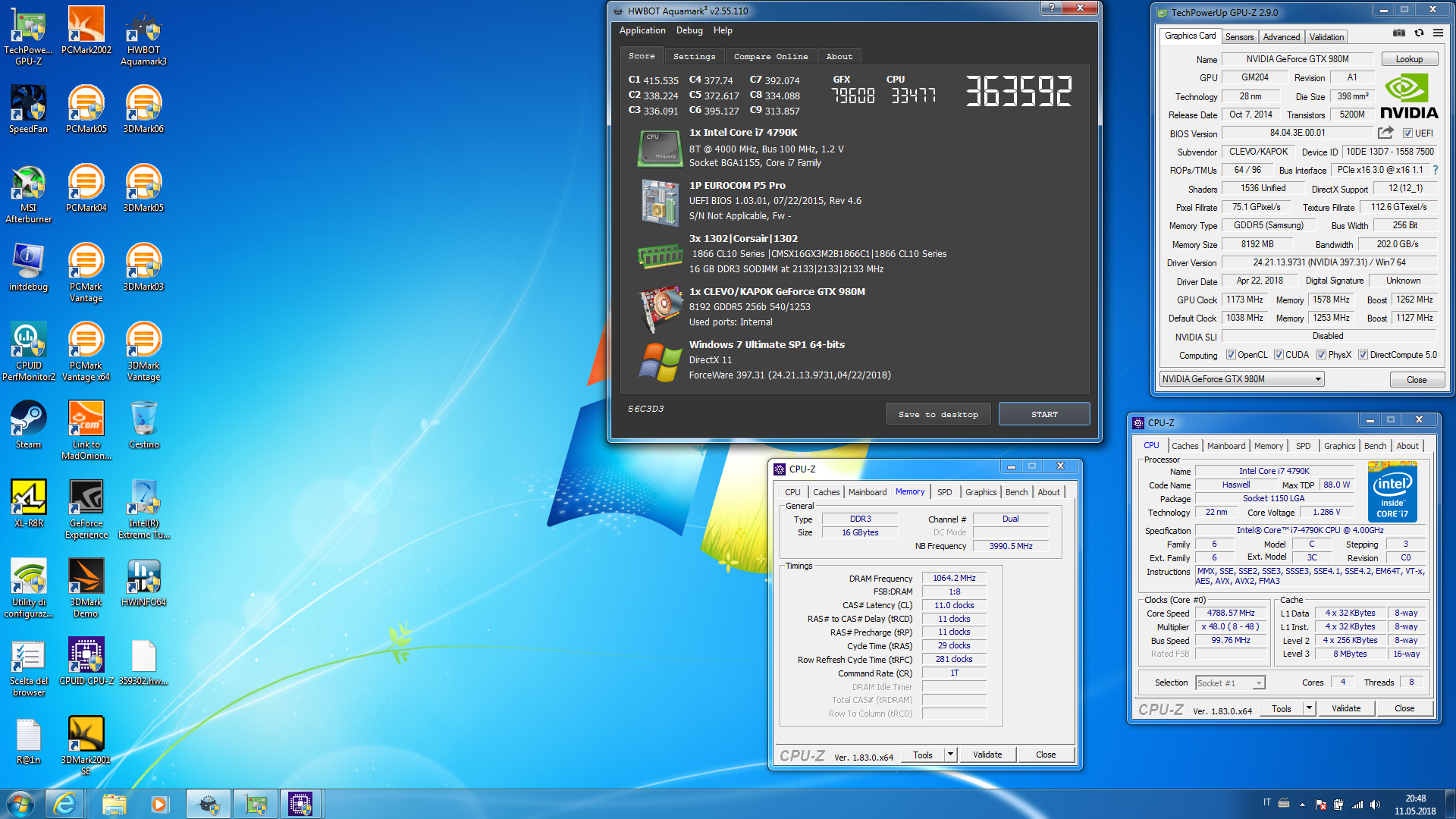This screenshot has height=819, width=1456.
Task: Open CPUID CPU-Z desktop shortcut
Action: coord(86,661)
